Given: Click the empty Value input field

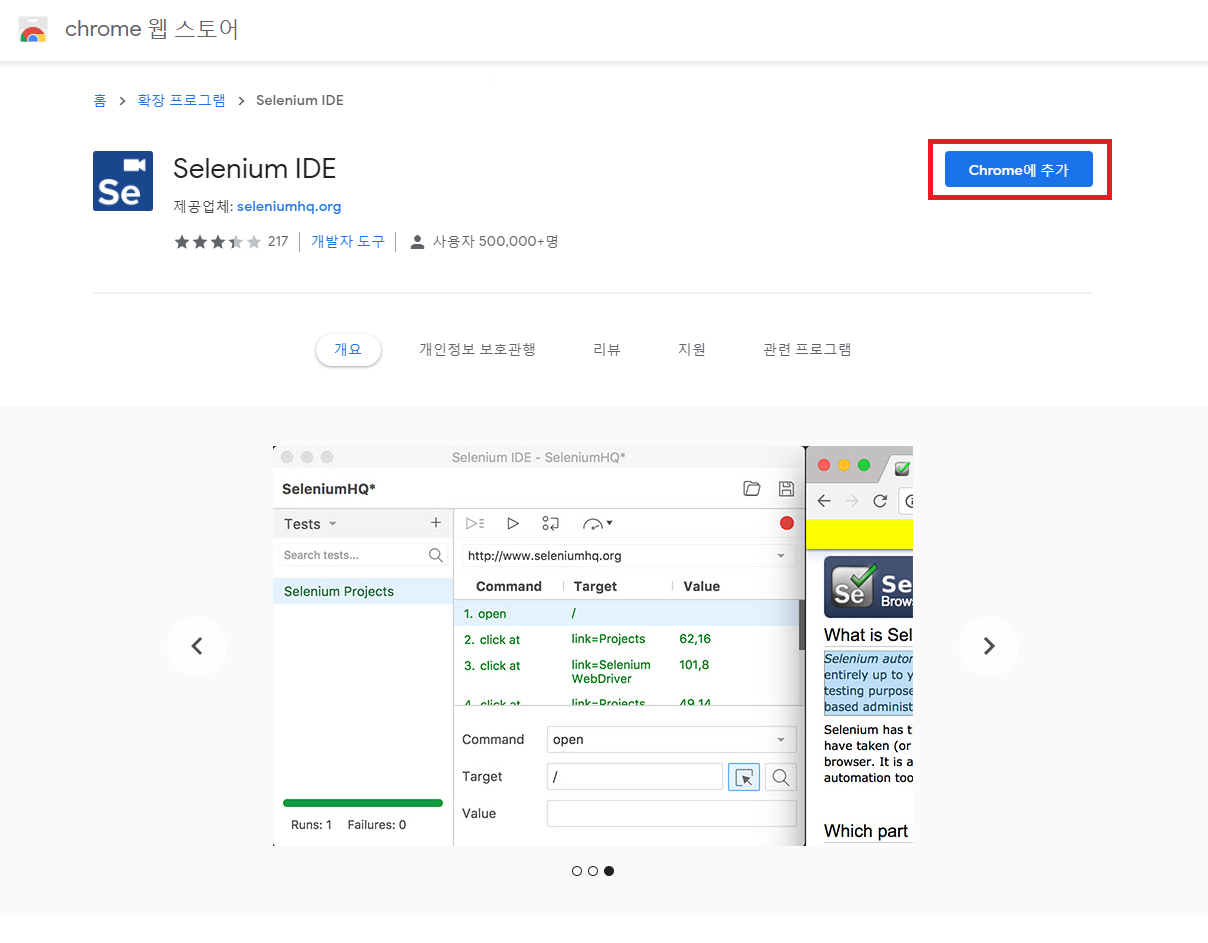Looking at the screenshot, I should tap(672, 813).
